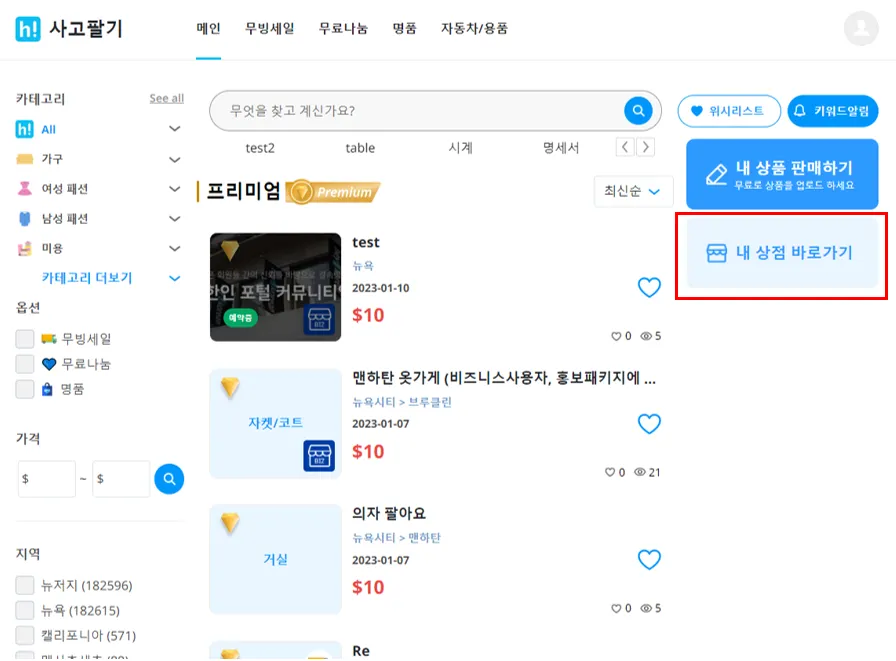Click heart icon on 'test' listing
This screenshot has height=661, width=896.
[x=649, y=287]
